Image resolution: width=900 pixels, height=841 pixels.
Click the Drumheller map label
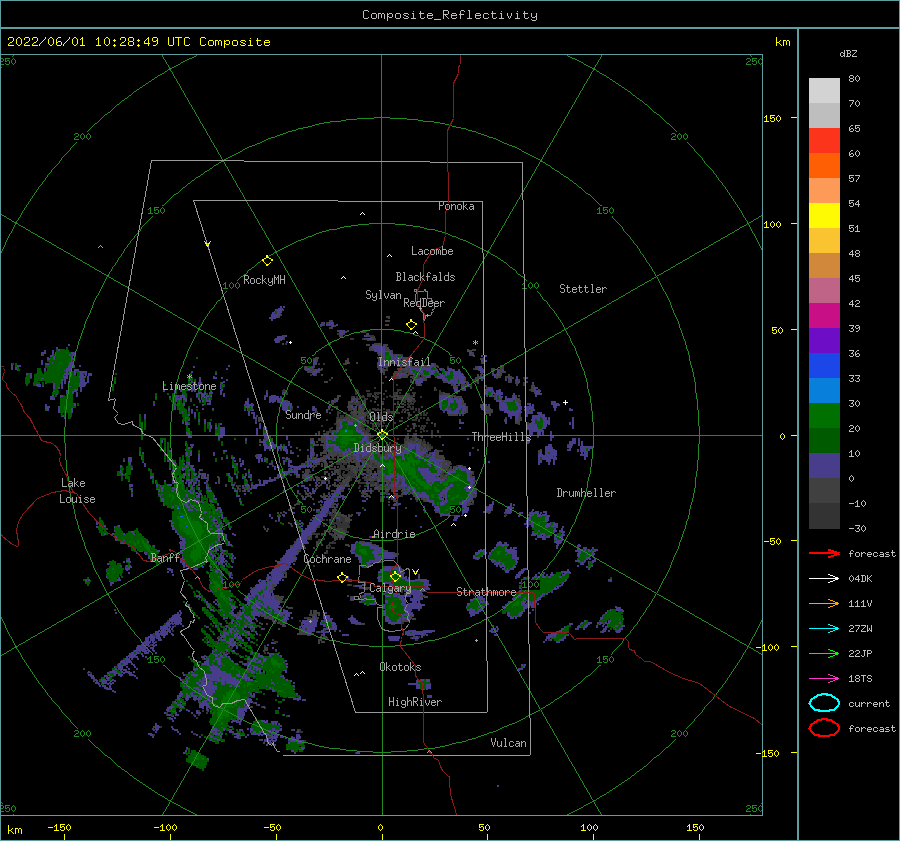586,493
